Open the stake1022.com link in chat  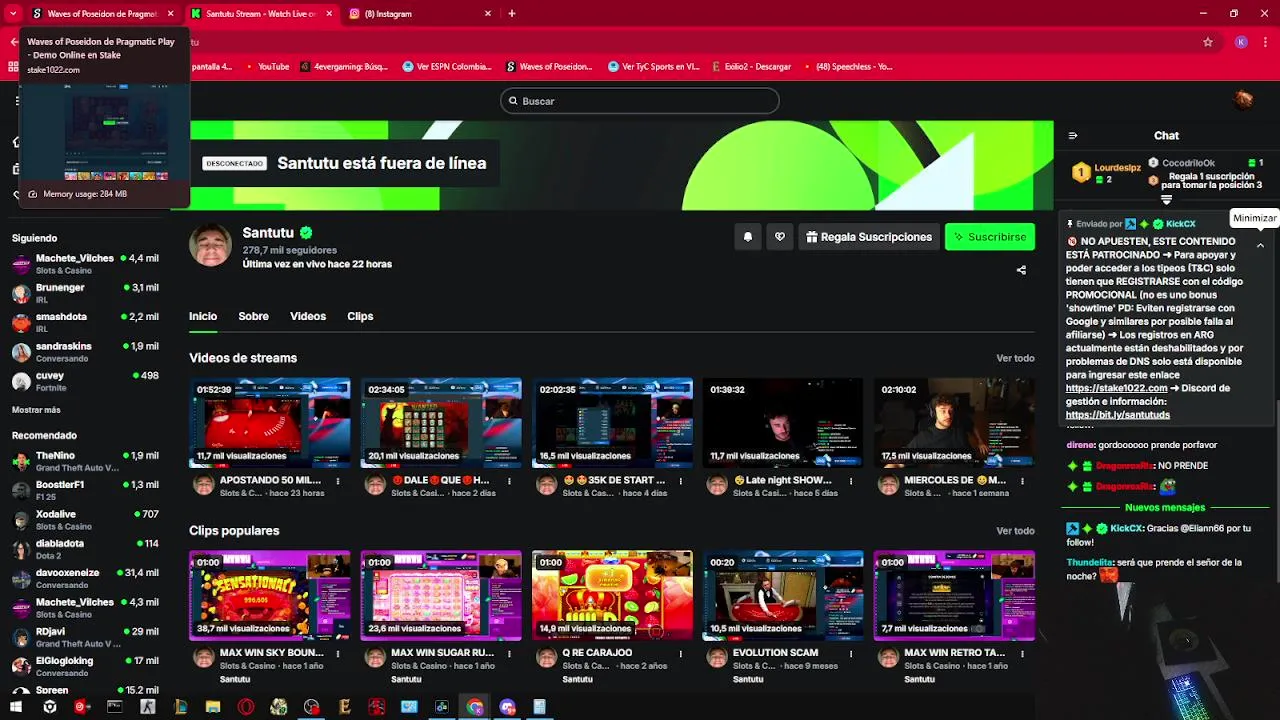click(1116, 388)
